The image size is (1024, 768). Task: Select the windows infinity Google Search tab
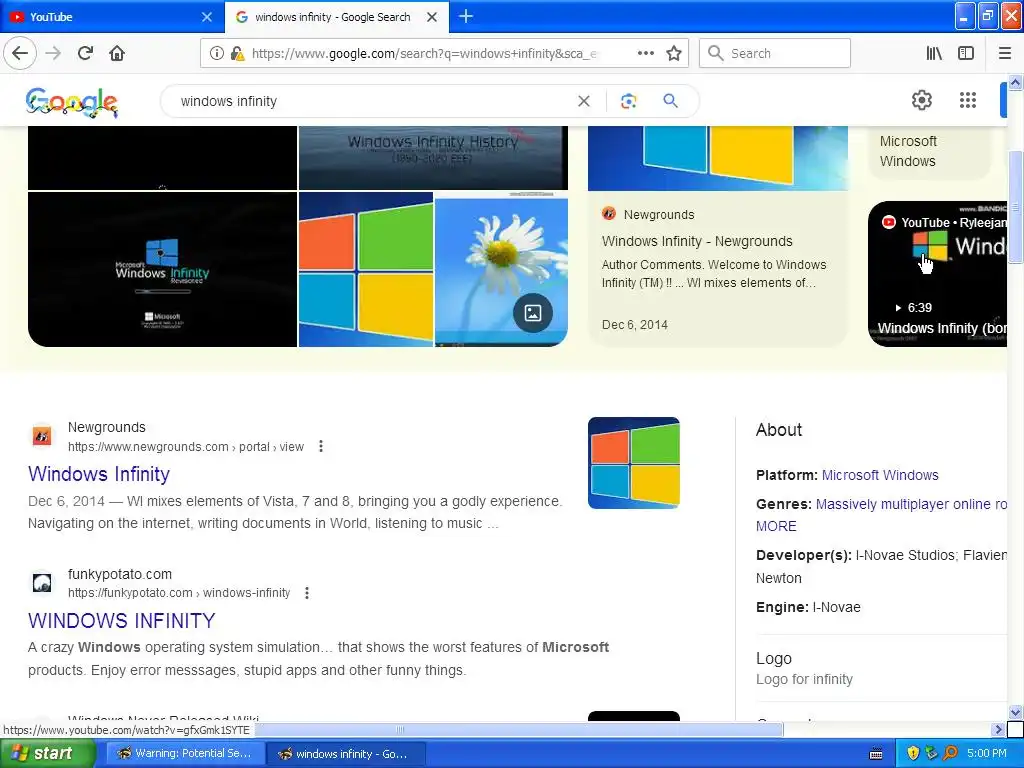[x=337, y=17]
